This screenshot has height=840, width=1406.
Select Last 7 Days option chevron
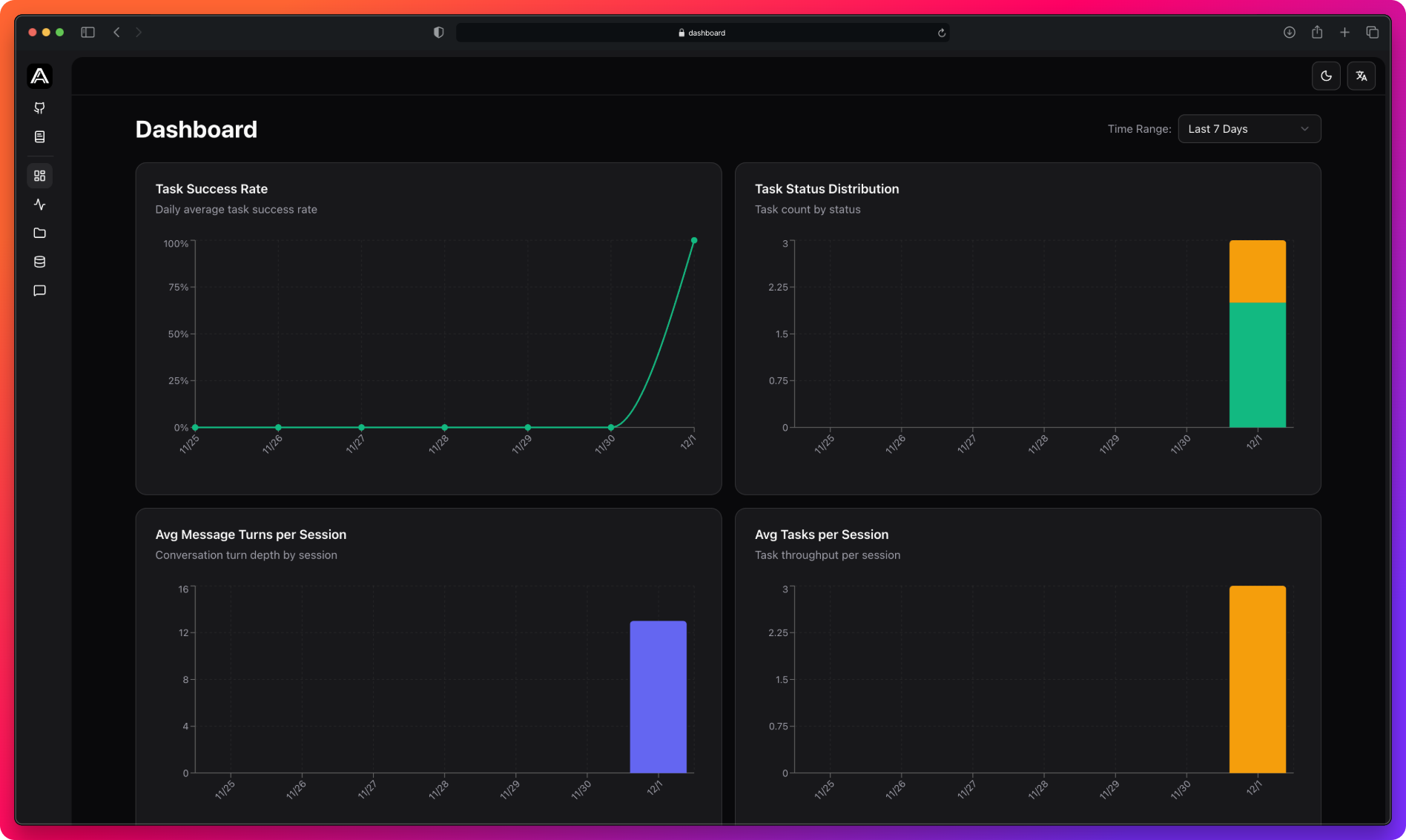(x=1306, y=128)
